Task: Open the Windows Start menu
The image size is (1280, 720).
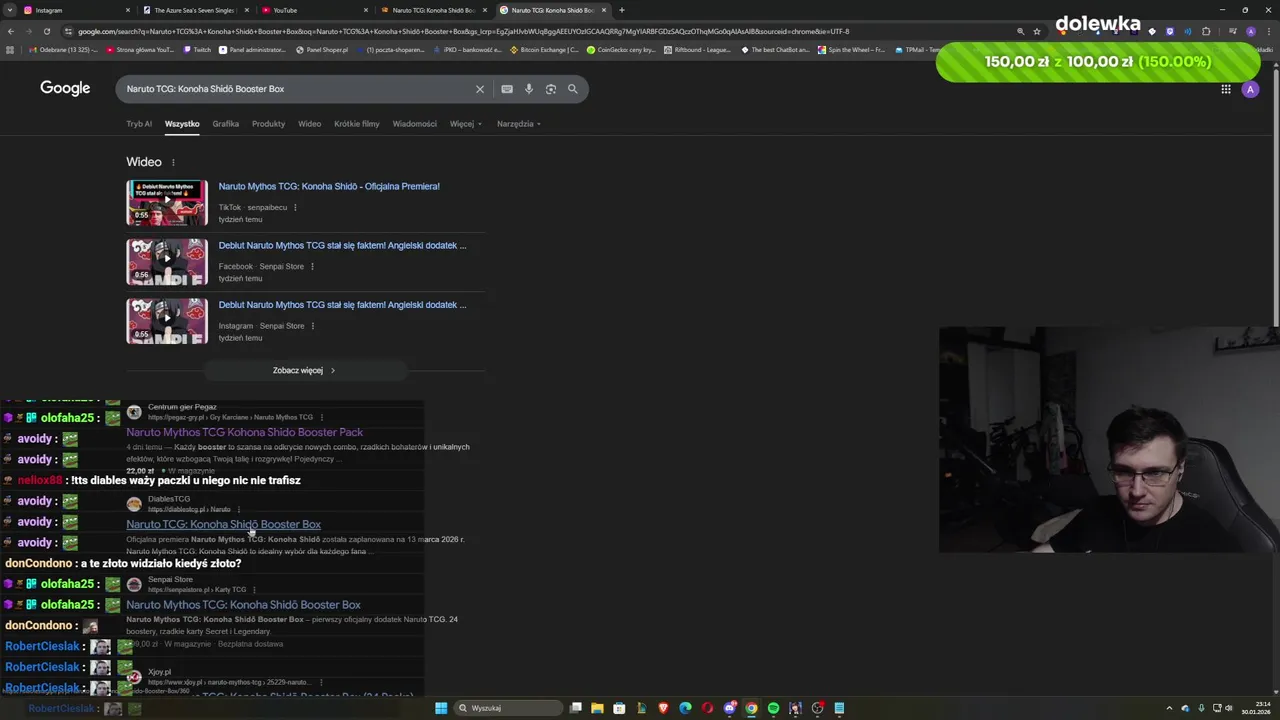Action: click(x=441, y=708)
